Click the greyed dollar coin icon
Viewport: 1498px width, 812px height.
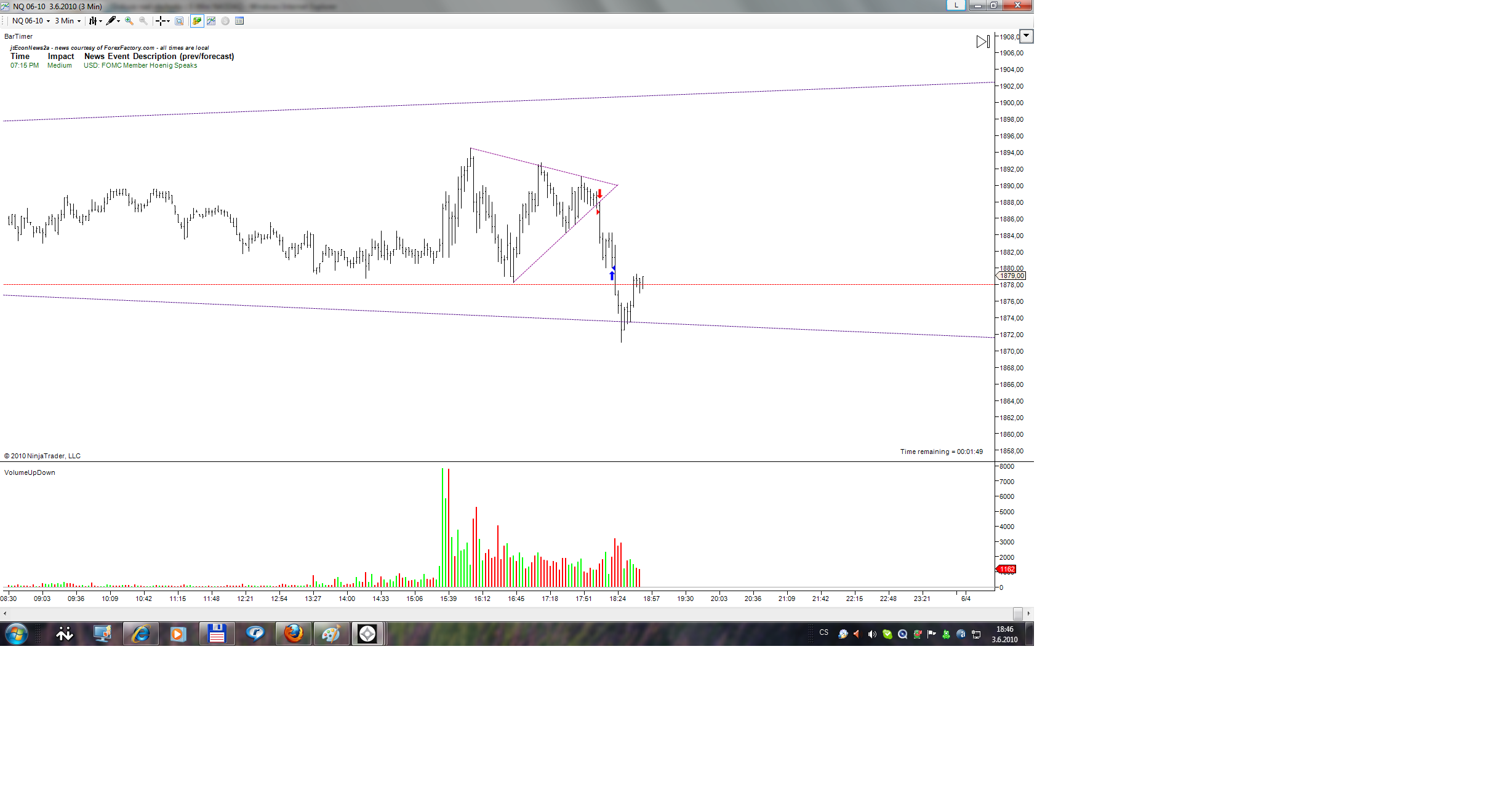click(225, 21)
